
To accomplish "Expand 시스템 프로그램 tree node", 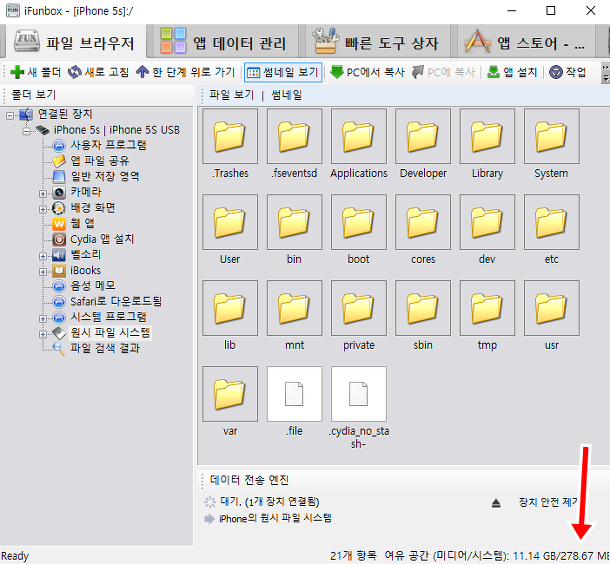I will [43, 319].
